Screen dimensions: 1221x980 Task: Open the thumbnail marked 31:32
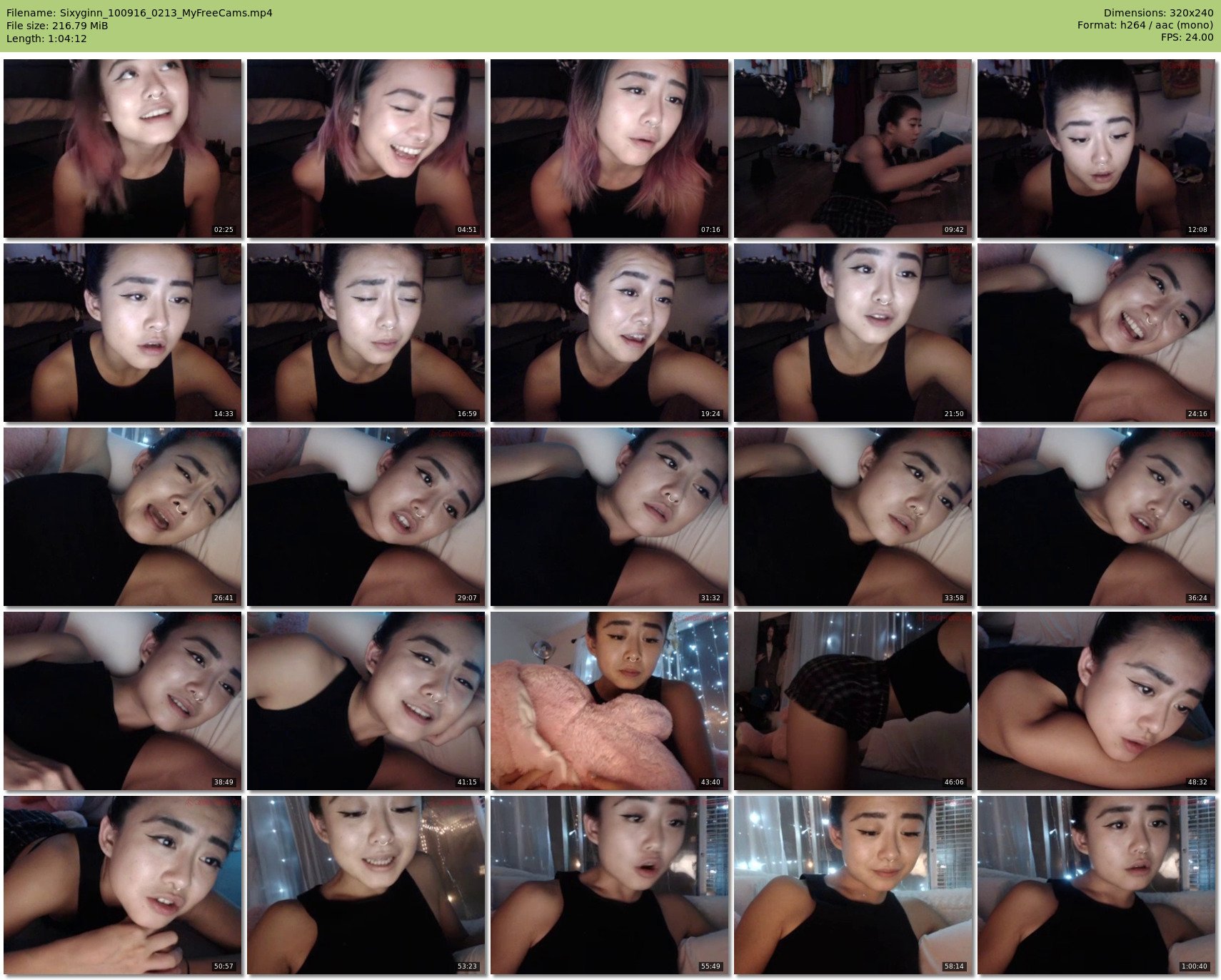609,517
